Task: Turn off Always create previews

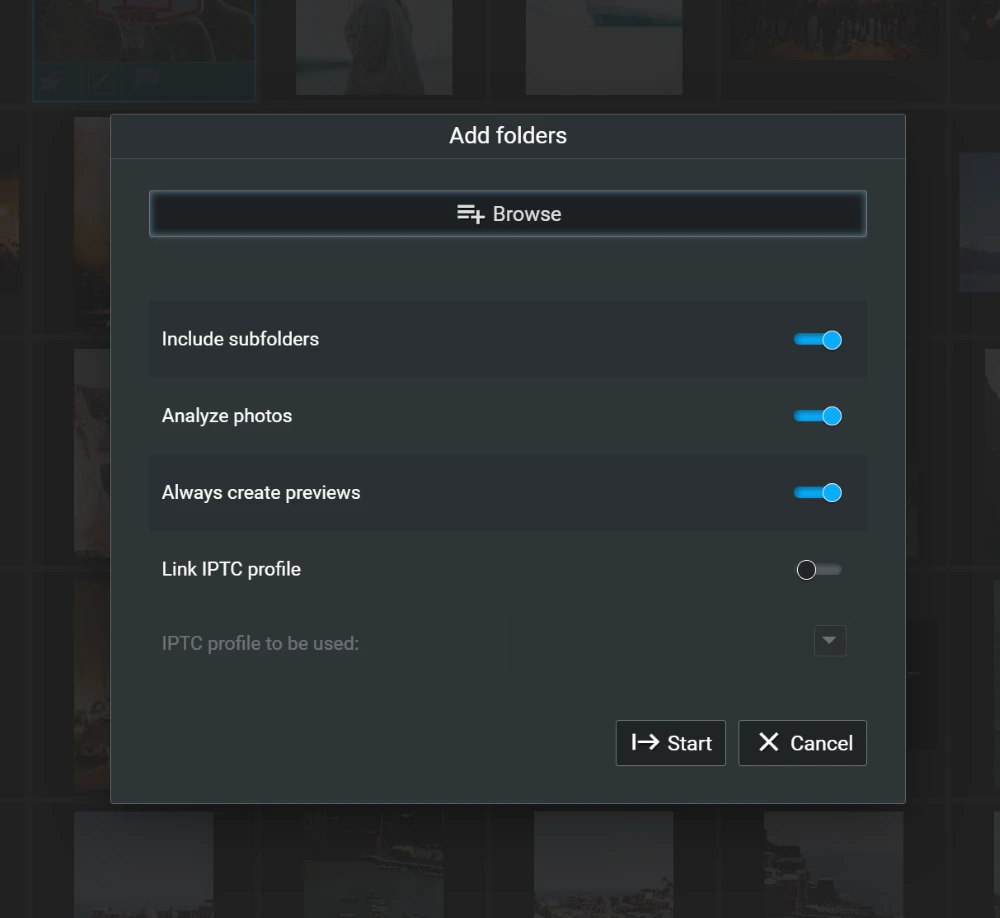Action: (x=817, y=492)
